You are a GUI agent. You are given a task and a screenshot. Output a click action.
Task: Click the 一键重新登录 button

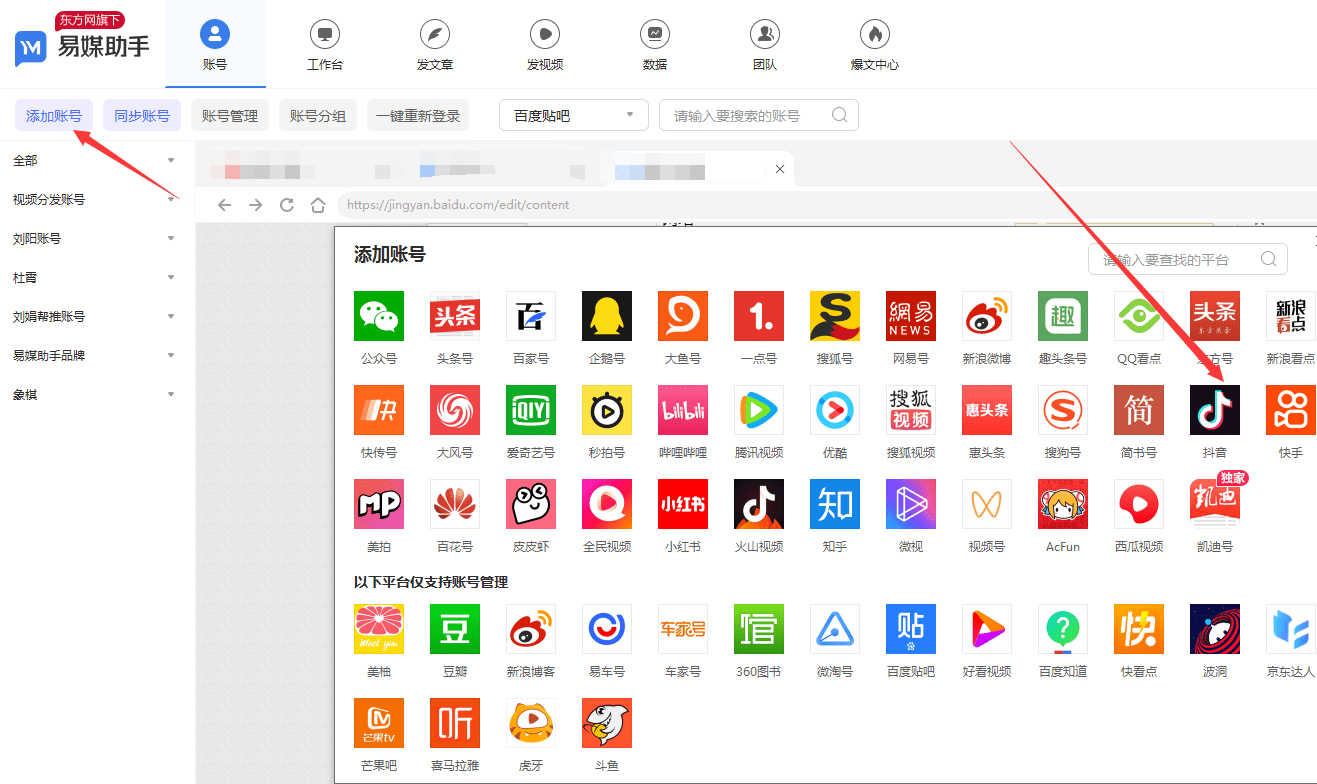click(x=418, y=115)
